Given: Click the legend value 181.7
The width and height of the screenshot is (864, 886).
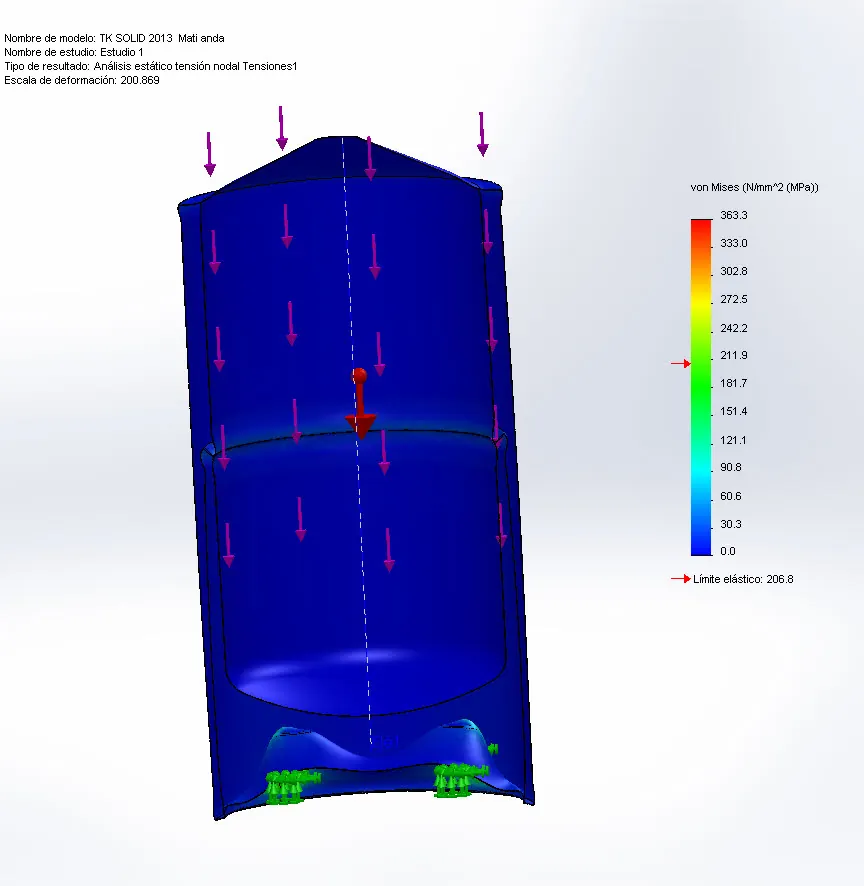Looking at the screenshot, I should coord(733,384).
